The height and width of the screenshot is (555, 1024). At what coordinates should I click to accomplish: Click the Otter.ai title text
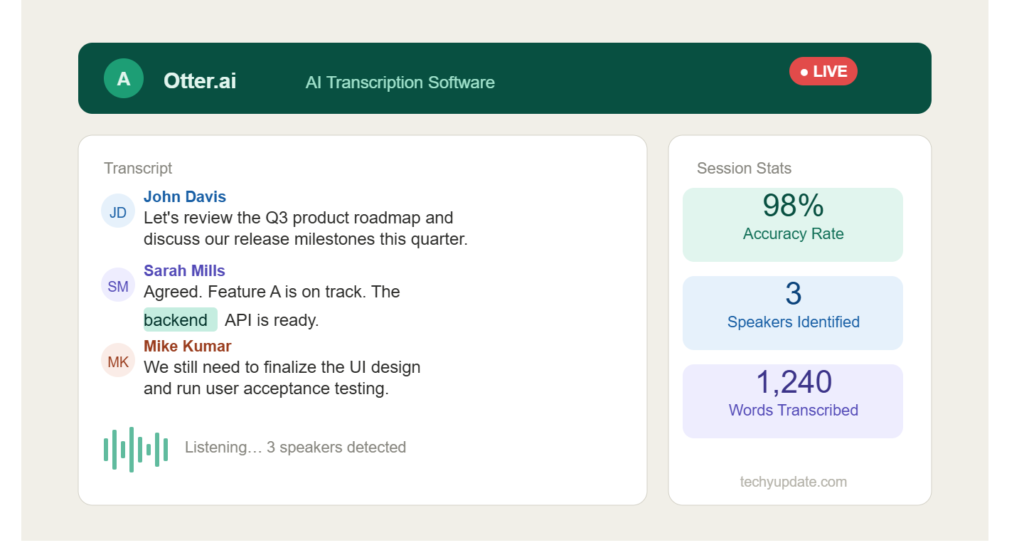coord(200,81)
